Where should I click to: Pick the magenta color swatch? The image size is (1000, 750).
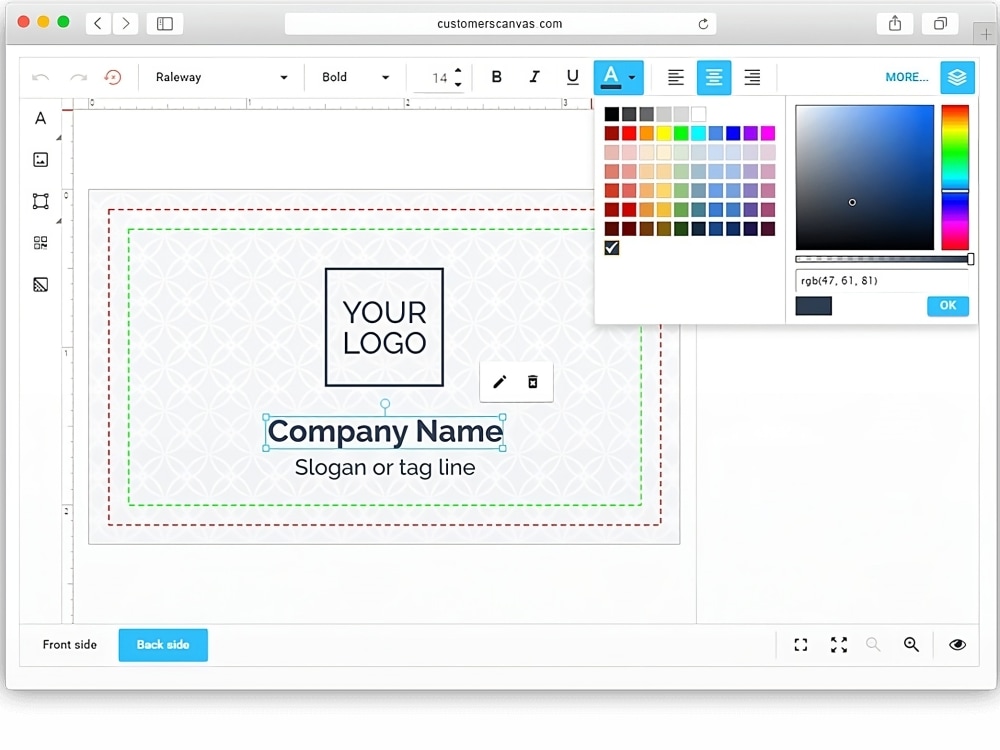(x=768, y=133)
